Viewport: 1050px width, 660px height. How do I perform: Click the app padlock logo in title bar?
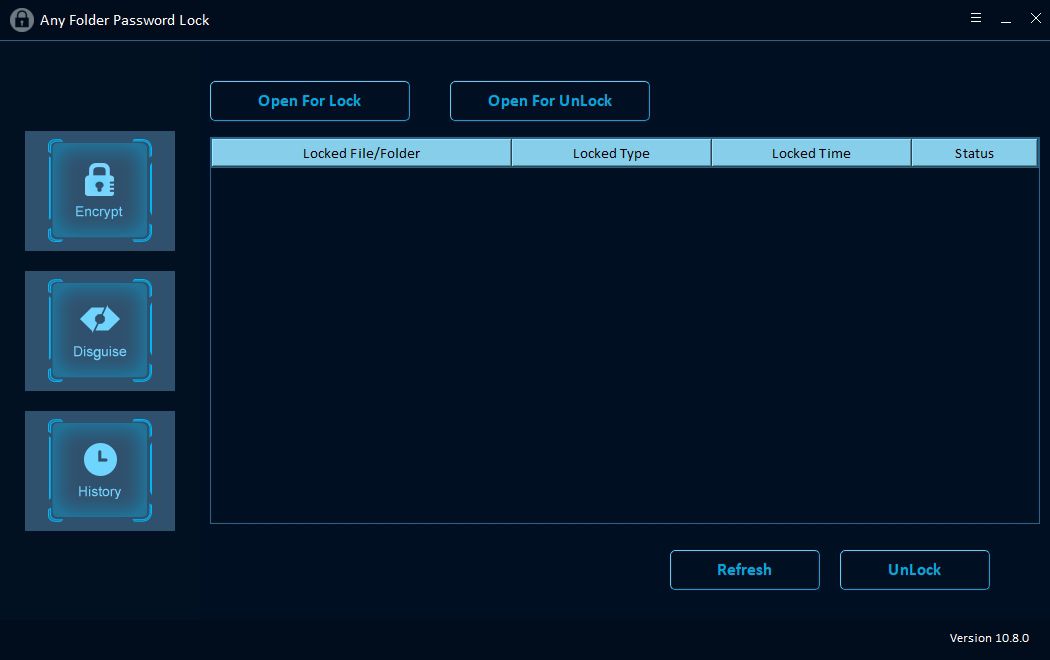click(x=21, y=20)
